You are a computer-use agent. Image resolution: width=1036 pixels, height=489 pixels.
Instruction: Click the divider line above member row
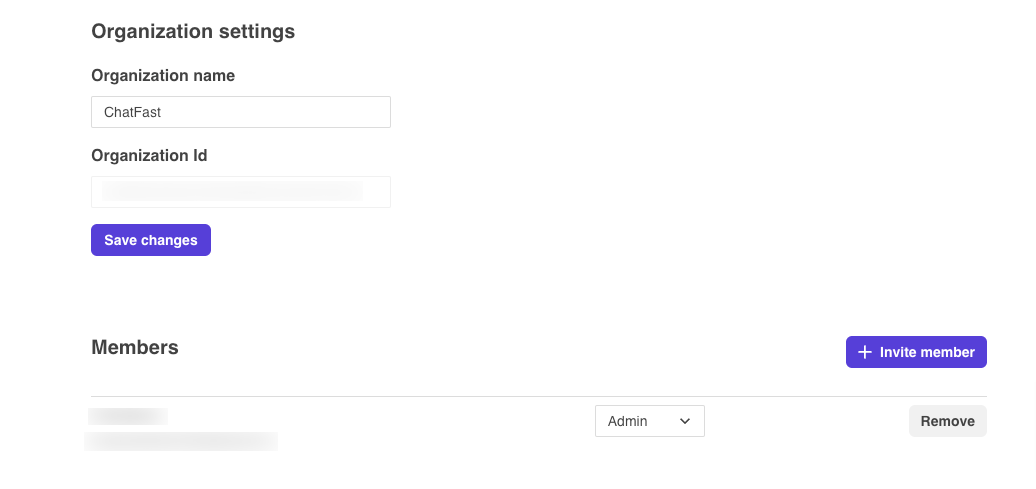(x=538, y=396)
